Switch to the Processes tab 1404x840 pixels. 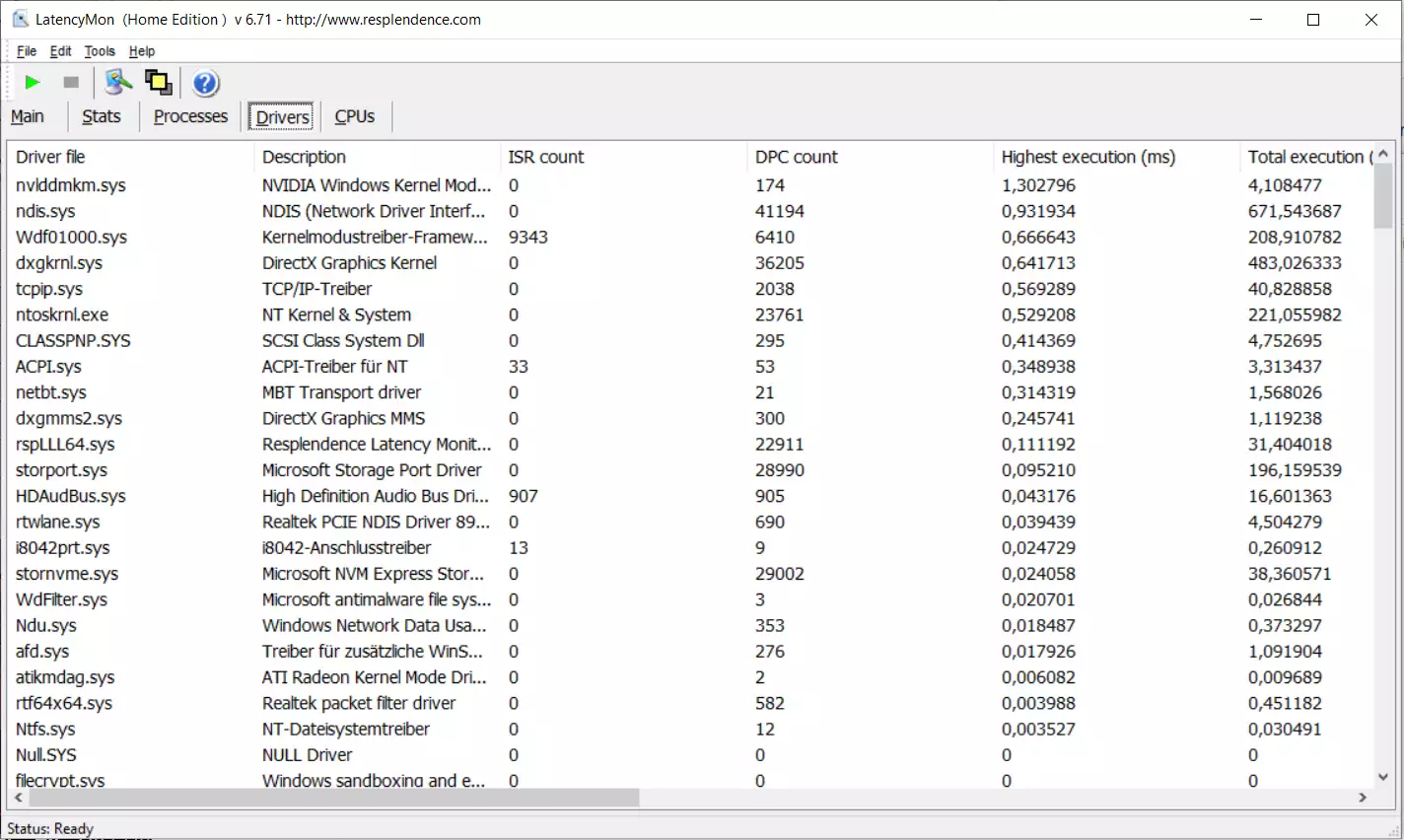[x=190, y=116]
